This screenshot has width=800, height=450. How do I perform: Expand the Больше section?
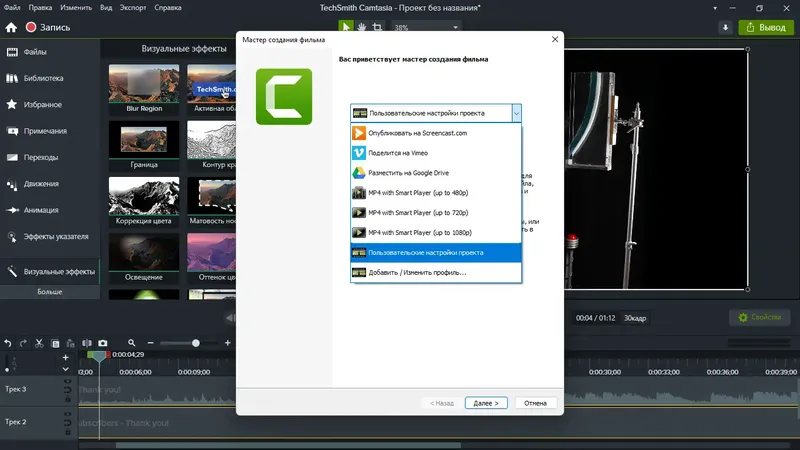pyautogui.click(x=49, y=292)
